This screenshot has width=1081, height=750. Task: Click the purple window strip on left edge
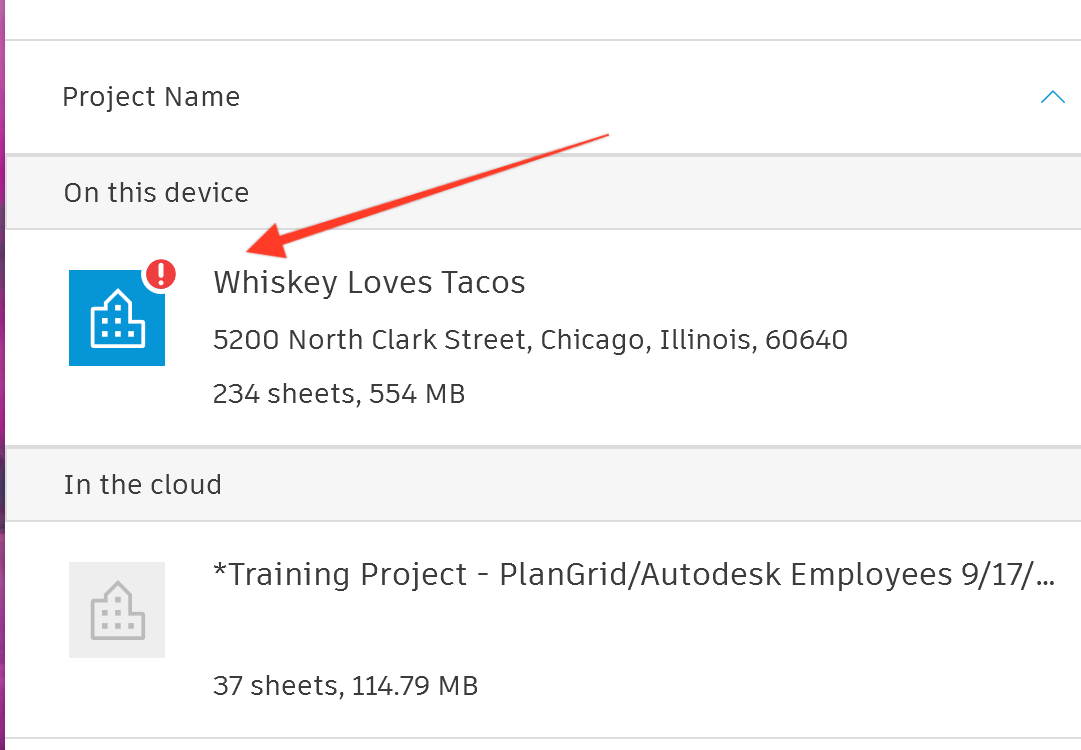point(2,375)
